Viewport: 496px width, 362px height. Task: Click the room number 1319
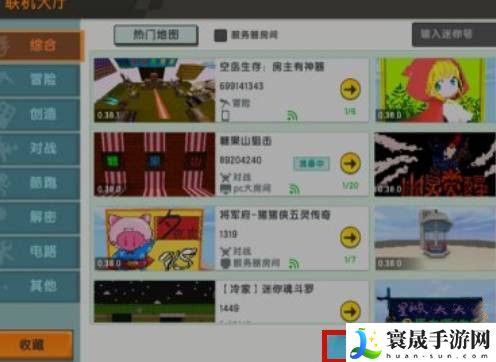click(228, 234)
